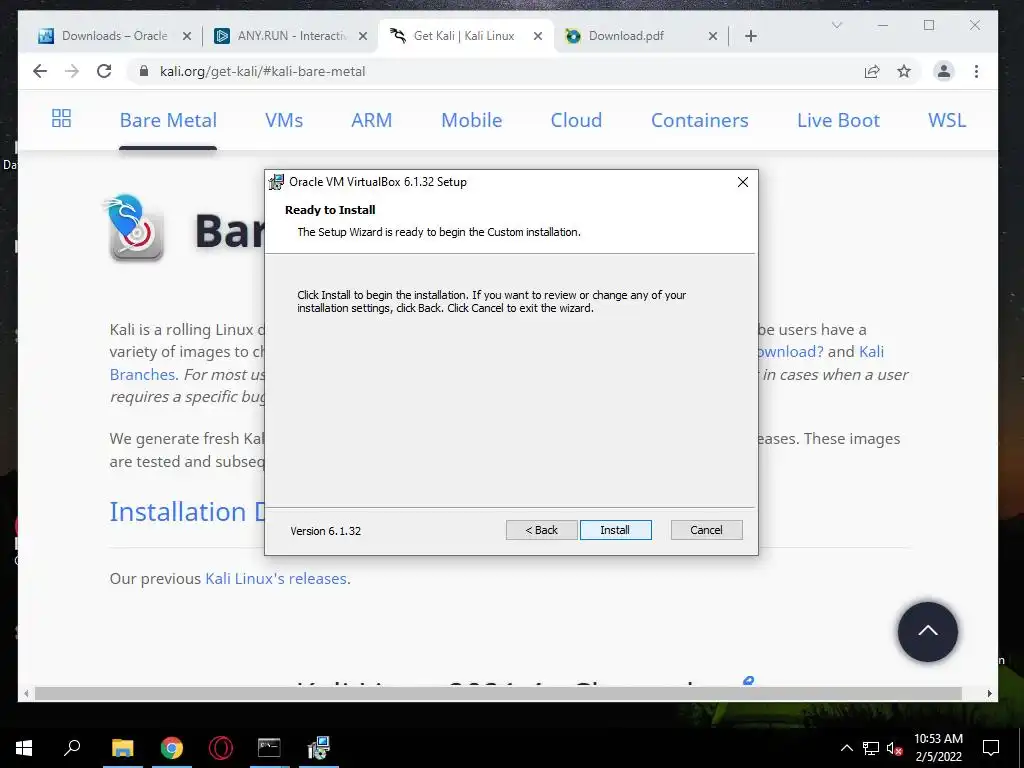Click the horizontal scrollbar of the page
The image size is (1024, 768).
point(498,693)
